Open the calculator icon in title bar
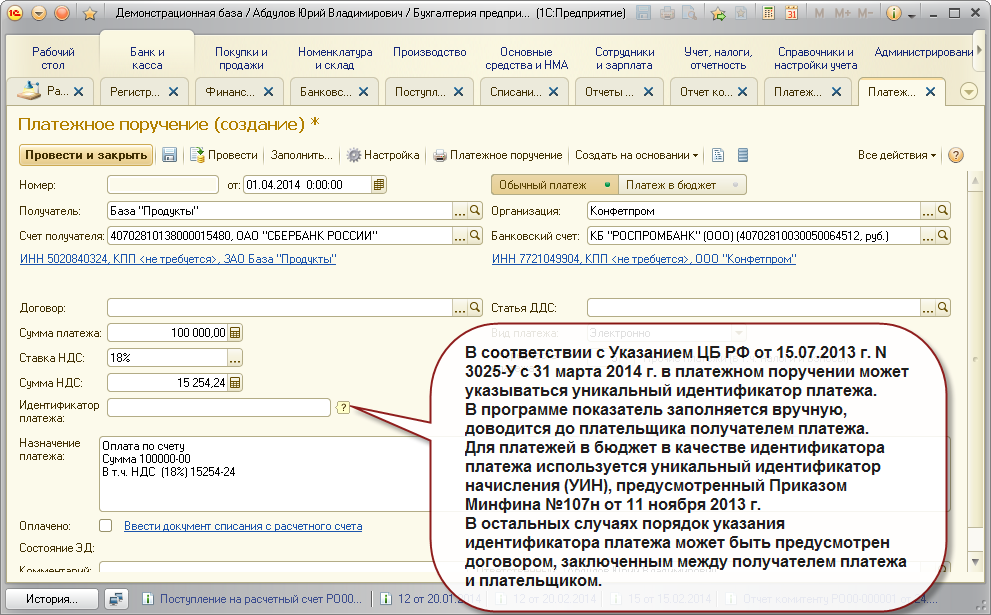Viewport: 991px width, 615px height. (x=769, y=13)
